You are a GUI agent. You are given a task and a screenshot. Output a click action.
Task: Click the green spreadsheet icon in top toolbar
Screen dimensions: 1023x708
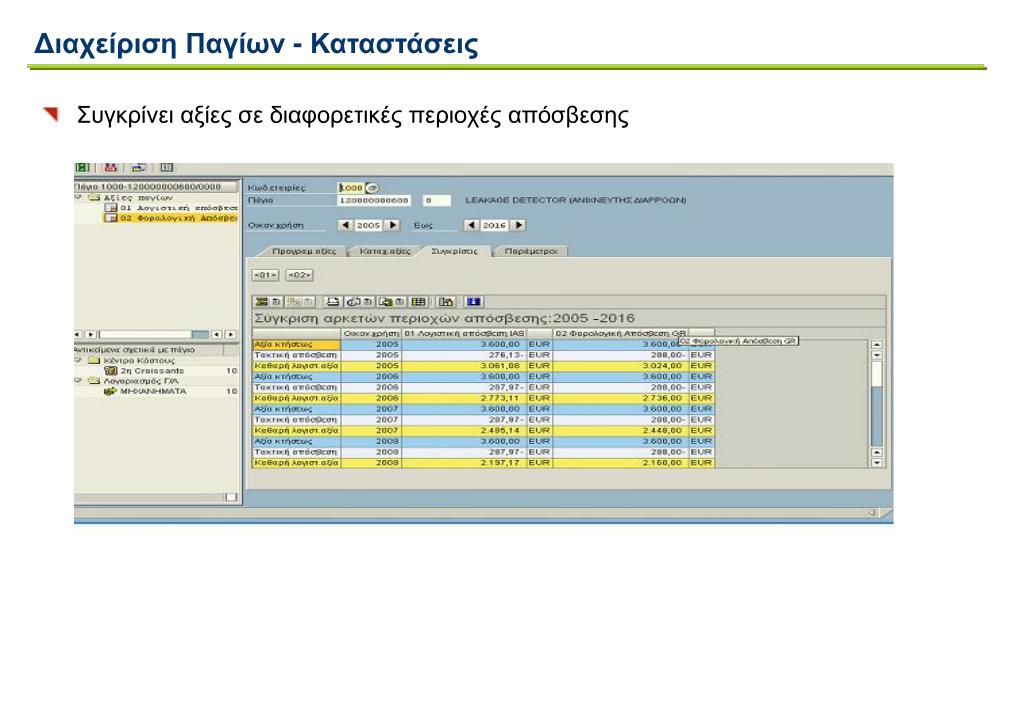tap(82, 168)
